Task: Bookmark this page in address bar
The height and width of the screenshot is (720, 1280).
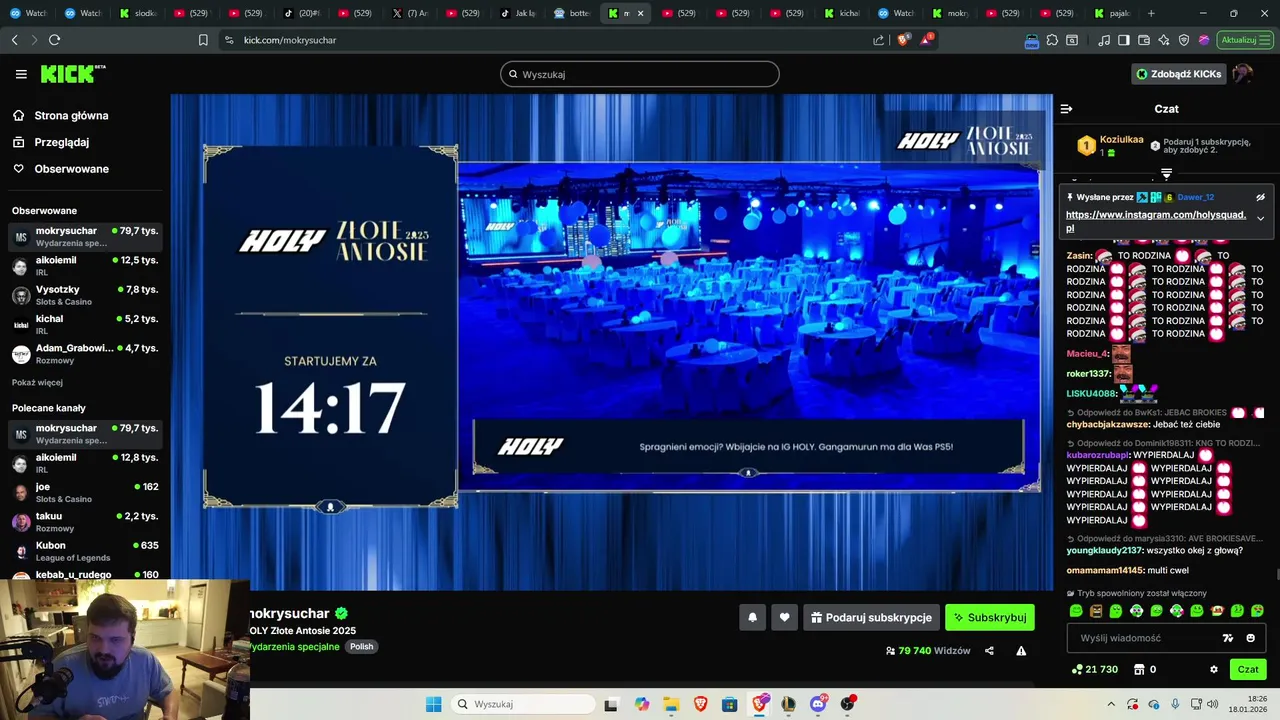Action: [203, 40]
